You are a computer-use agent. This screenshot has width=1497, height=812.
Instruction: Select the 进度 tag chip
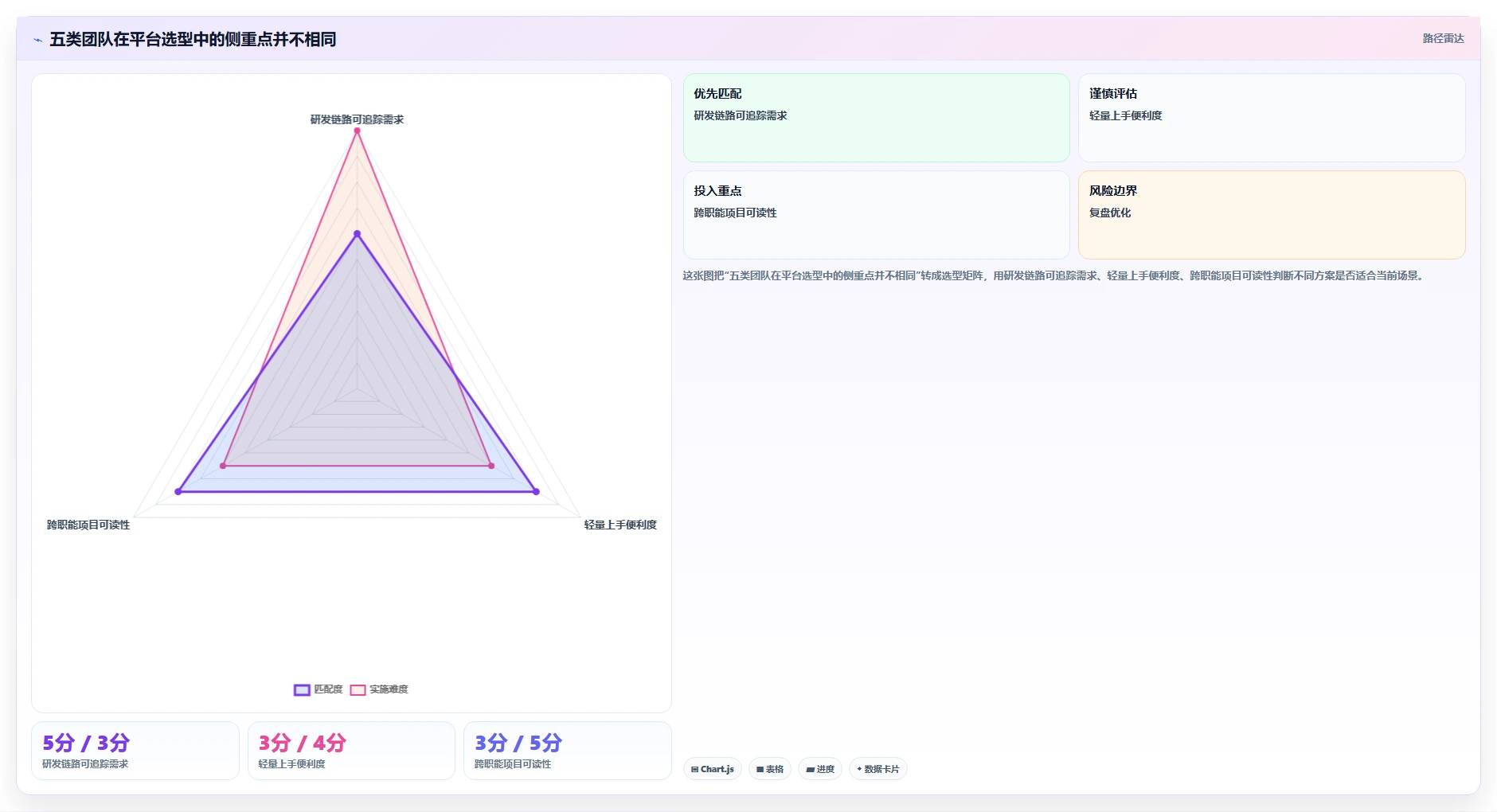point(820,769)
